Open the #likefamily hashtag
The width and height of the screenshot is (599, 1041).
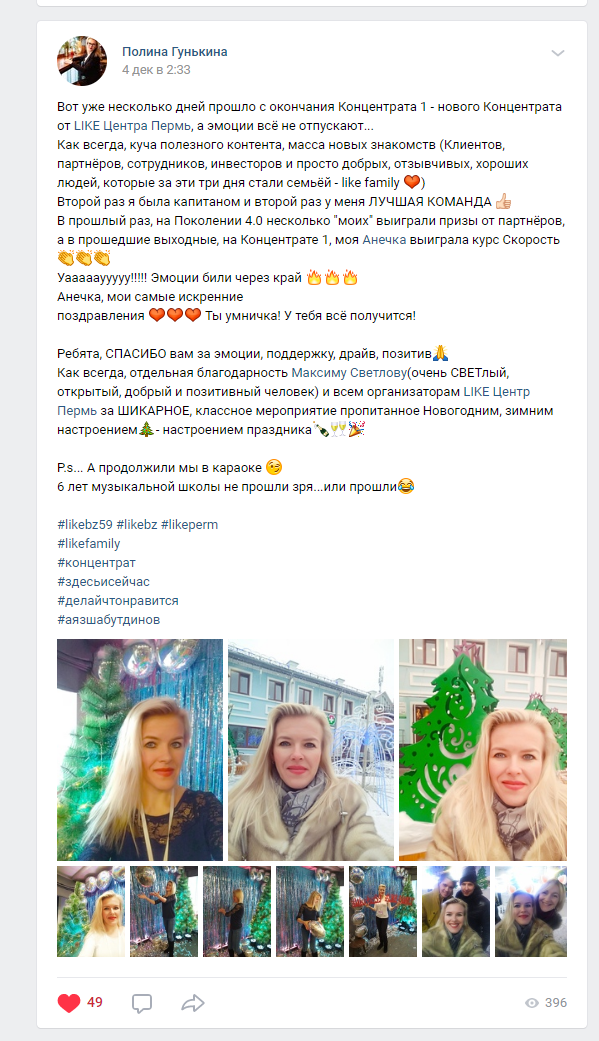89,544
